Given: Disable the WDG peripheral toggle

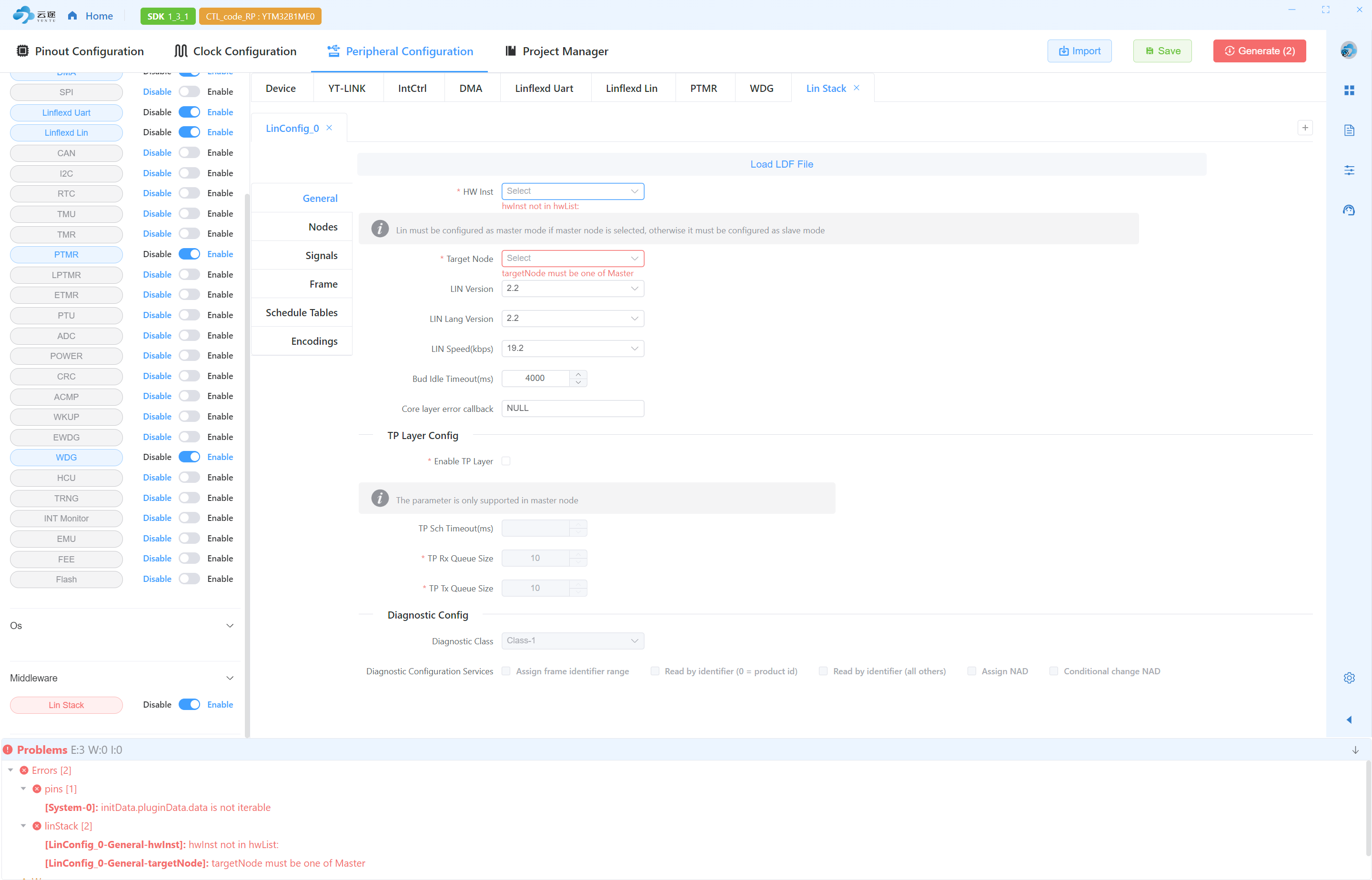Looking at the screenshot, I should pos(189,457).
